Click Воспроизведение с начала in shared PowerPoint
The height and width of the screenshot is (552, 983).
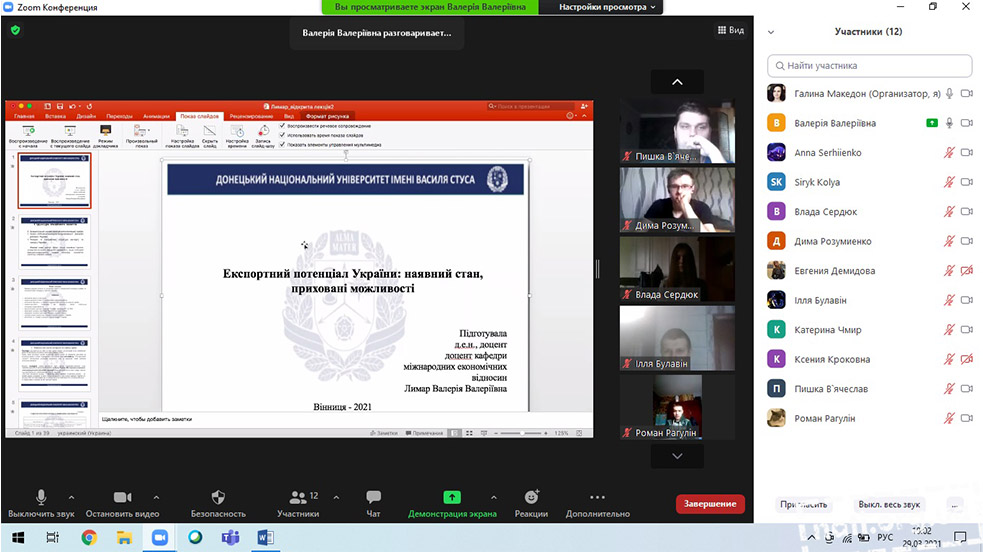[28, 135]
